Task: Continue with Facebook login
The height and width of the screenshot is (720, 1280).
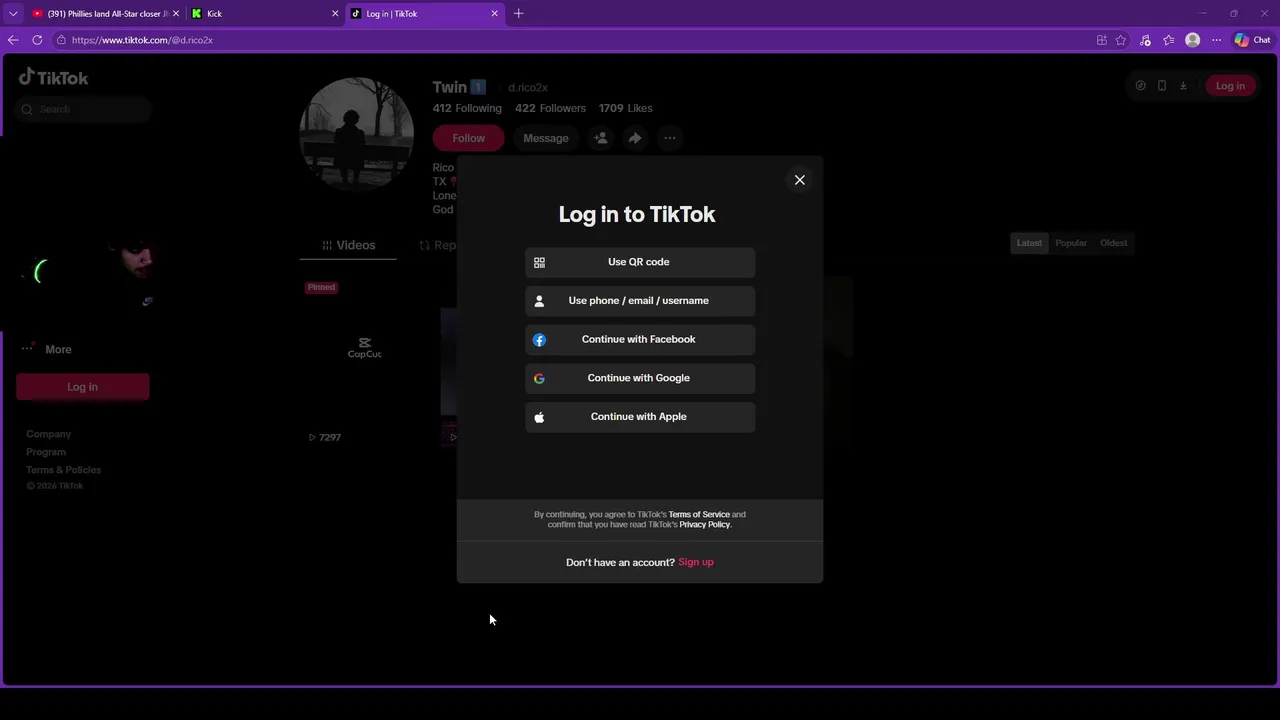Action: 640,339
